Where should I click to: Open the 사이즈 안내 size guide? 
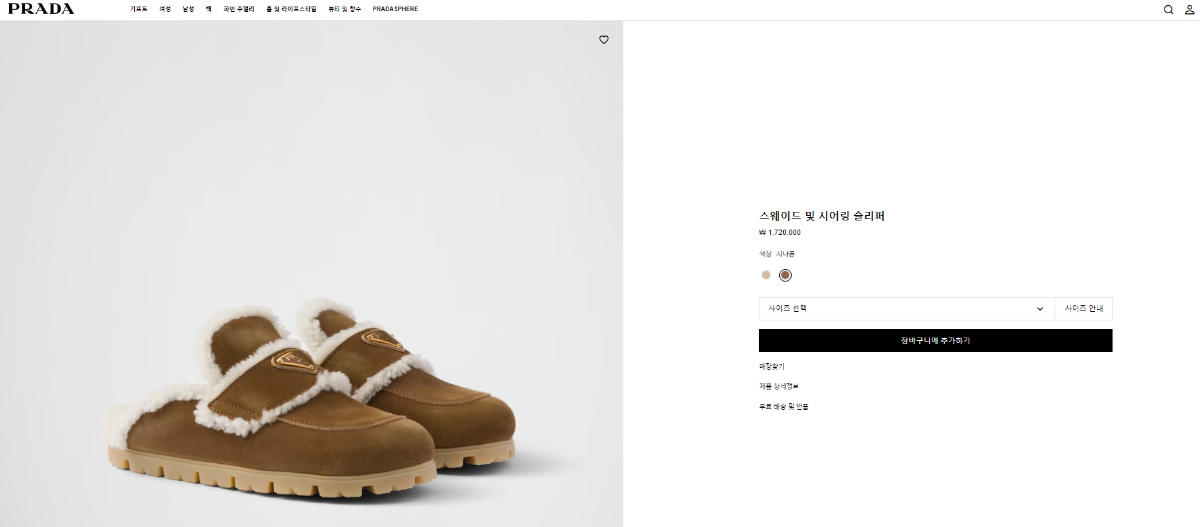click(1083, 309)
